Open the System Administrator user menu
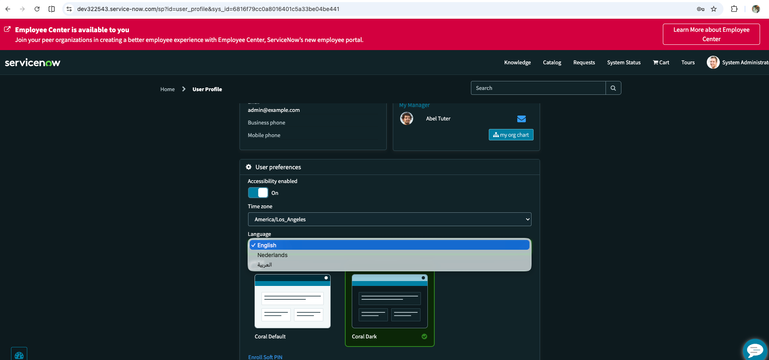769x360 pixels. tap(738, 62)
